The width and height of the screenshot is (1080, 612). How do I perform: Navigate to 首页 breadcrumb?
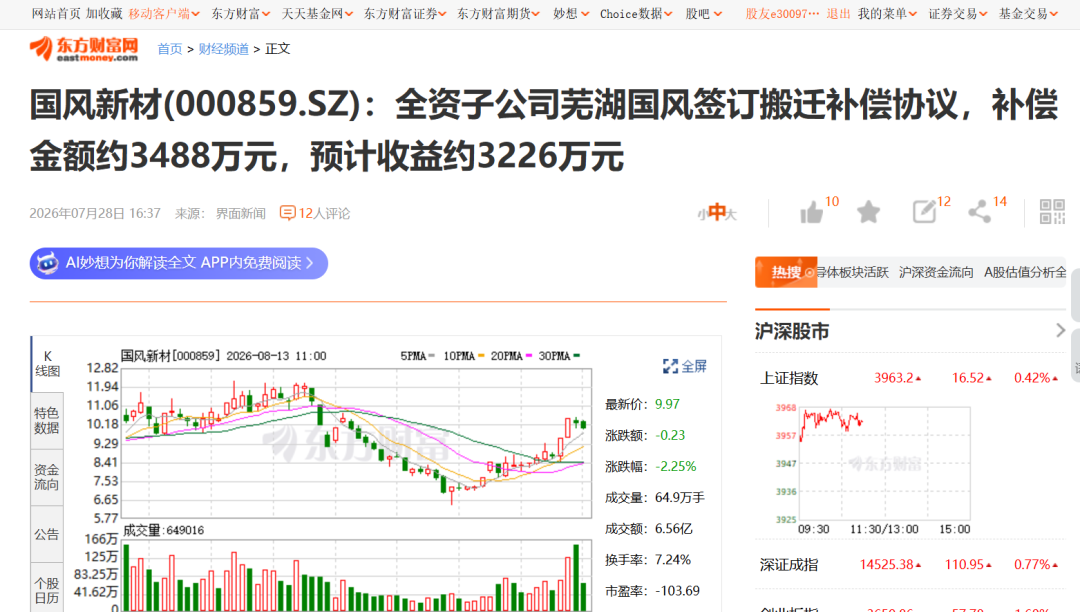pyautogui.click(x=169, y=49)
